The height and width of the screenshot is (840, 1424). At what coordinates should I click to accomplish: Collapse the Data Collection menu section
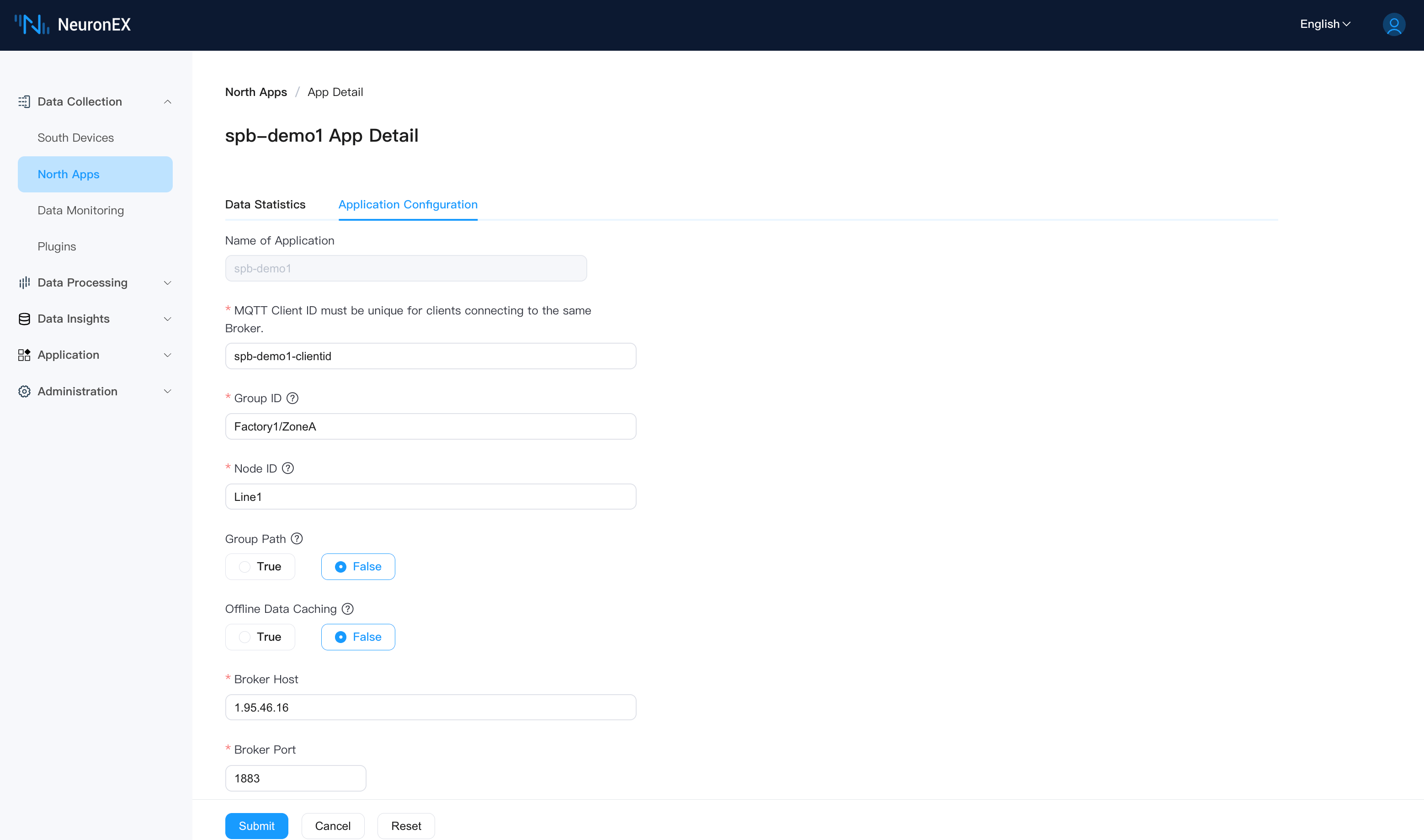pos(167,101)
